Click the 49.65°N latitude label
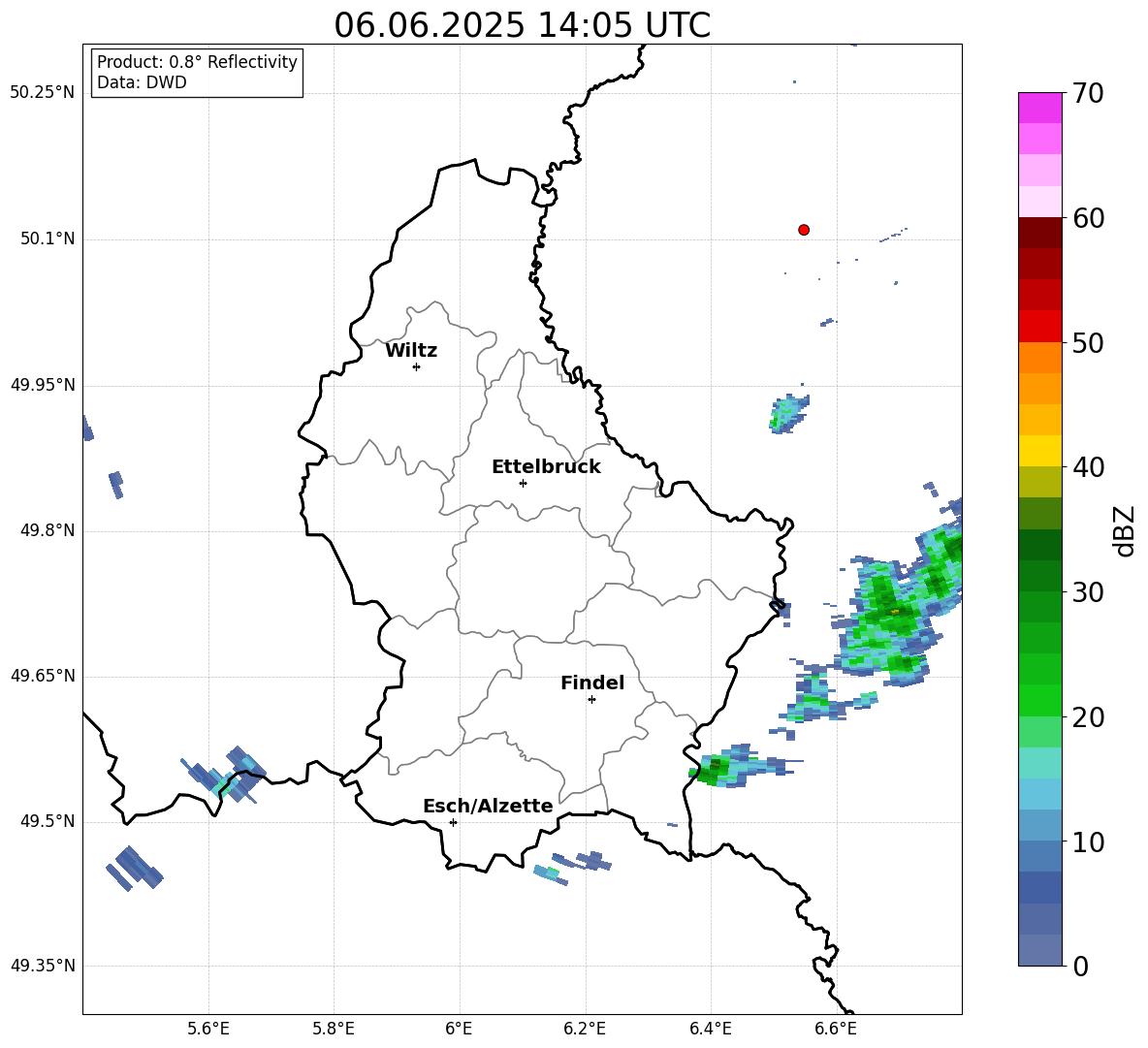This screenshot has height=1048, width=1148. (43, 676)
